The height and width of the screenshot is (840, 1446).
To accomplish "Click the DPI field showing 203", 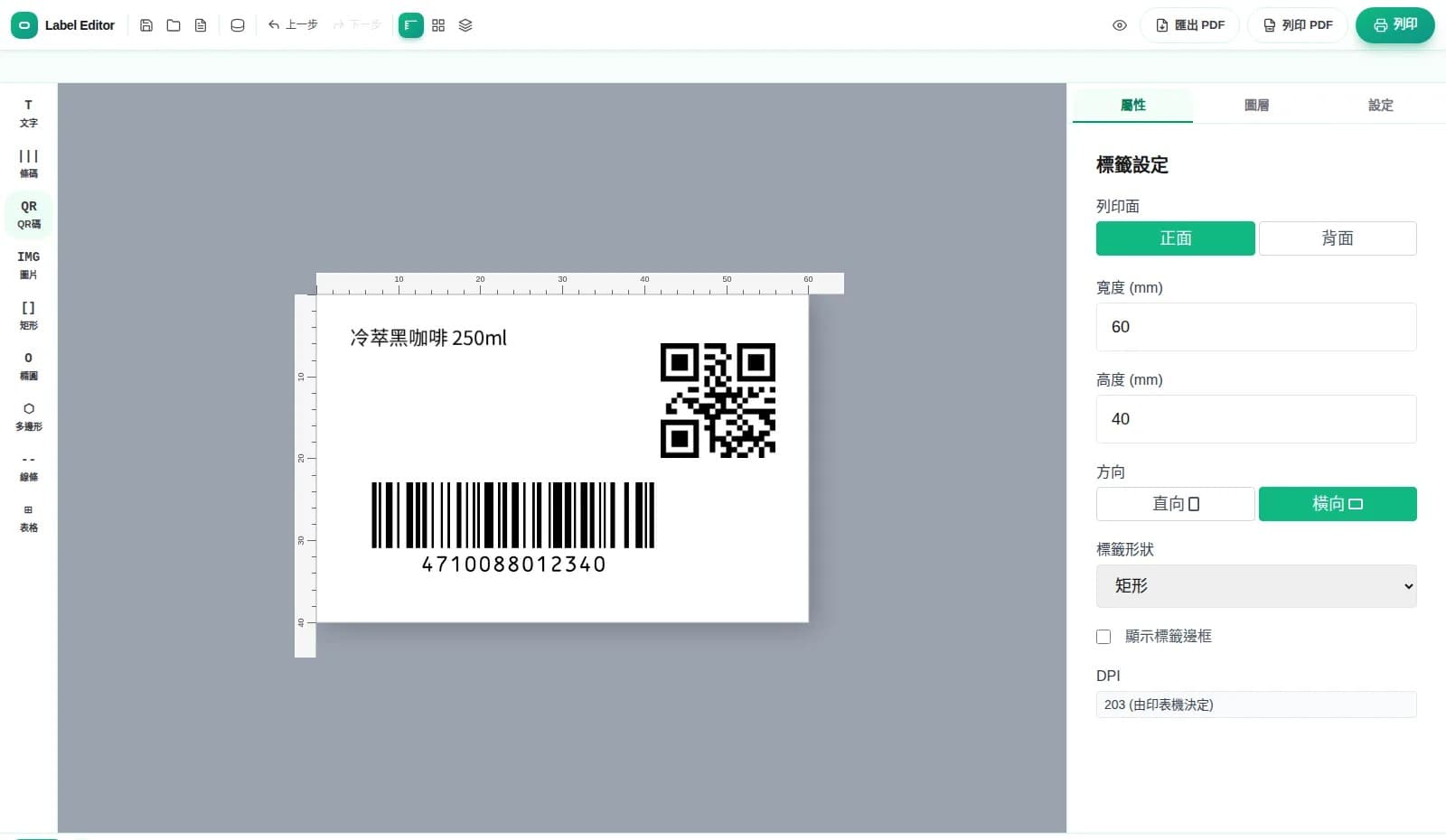I will pyautogui.click(x=1256, y=705).
